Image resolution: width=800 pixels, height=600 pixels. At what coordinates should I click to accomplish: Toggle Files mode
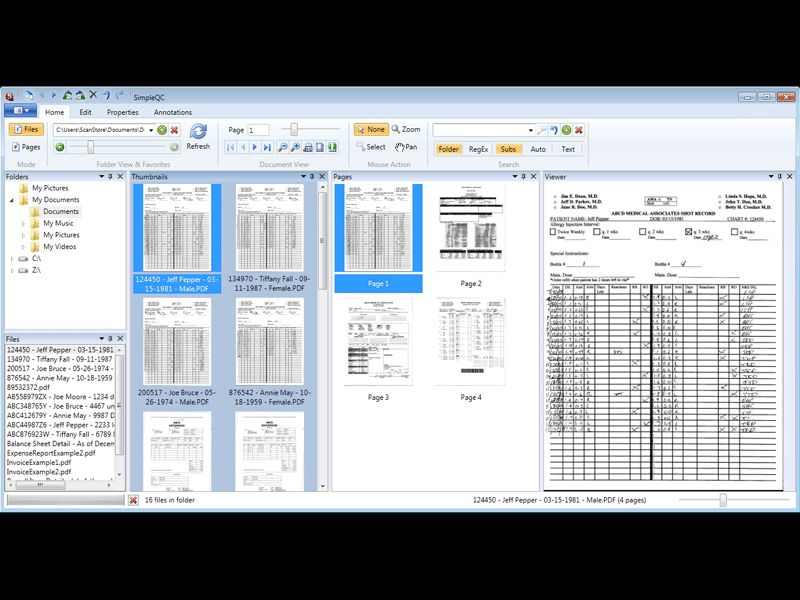[27, 130]
